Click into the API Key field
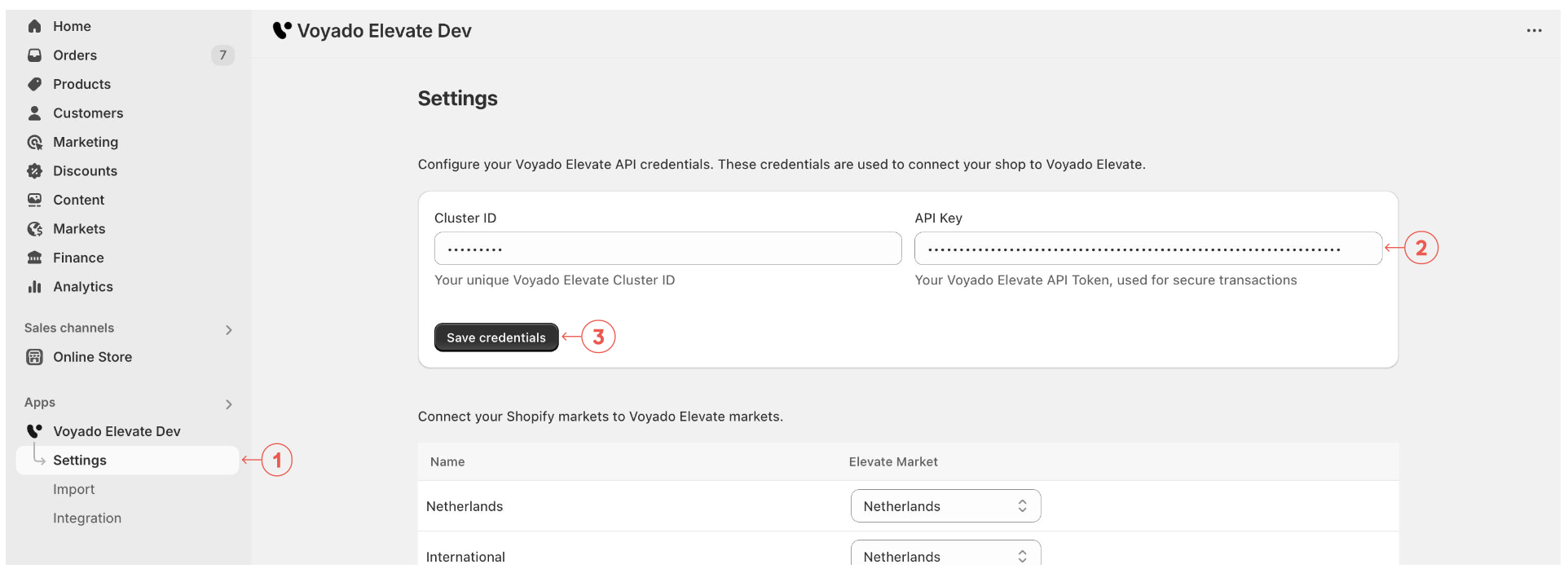Image resolution: width=1568 pixels, height=569 pixels. tap(1147, 249)
